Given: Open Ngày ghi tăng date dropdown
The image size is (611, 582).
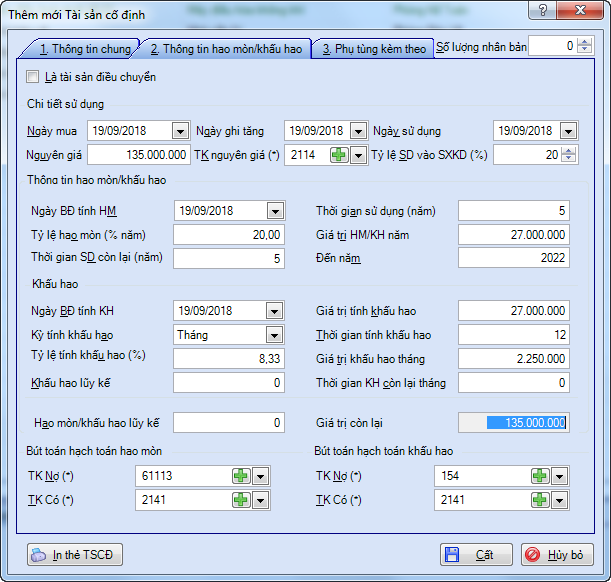Looking at the screenshot, I should click(358, 131).
